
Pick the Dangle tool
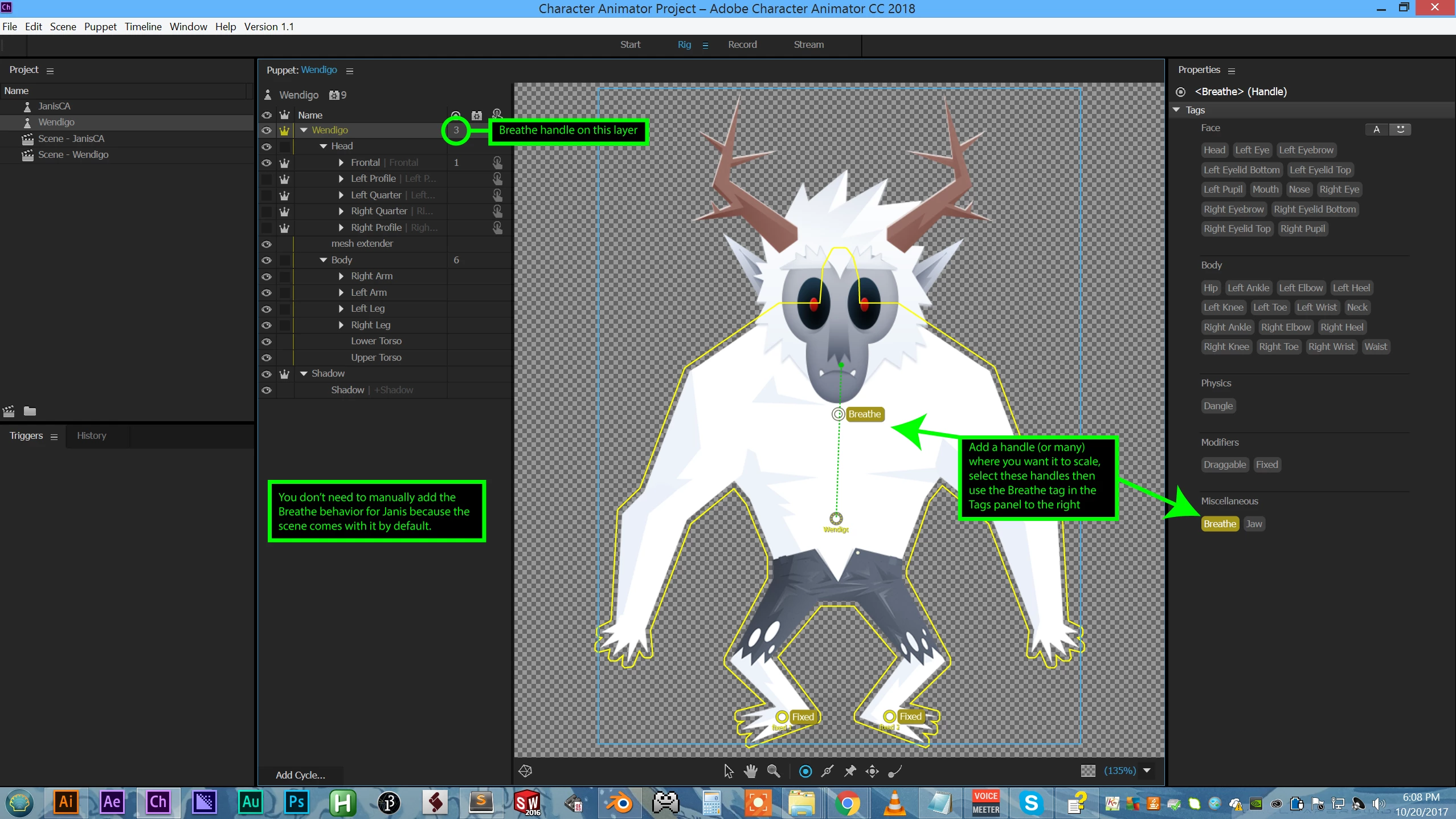pos(895,771)
